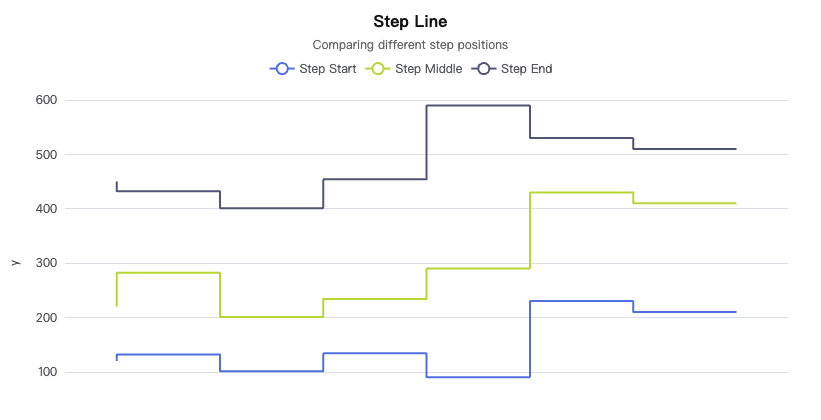Click the 400 y-axis label

pyautogui.click(x=47, y=209)
